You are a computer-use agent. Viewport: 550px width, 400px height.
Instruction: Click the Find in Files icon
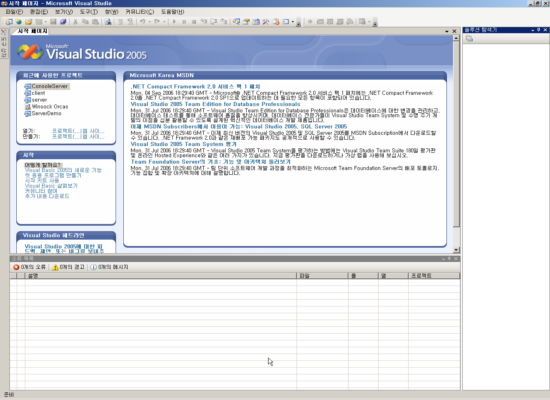pyautogui.click(x=108, y=22)
